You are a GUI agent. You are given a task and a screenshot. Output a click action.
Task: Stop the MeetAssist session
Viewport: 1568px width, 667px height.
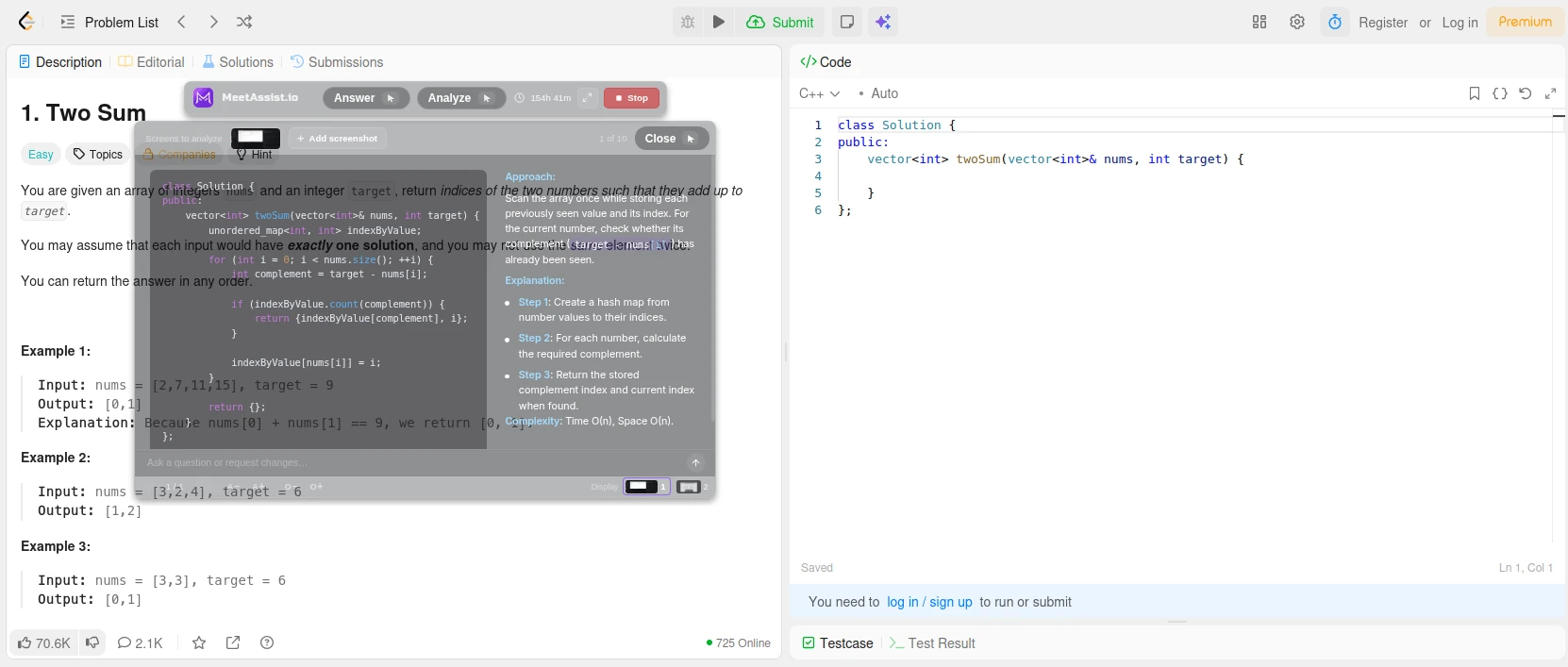(x=631, y=98)
